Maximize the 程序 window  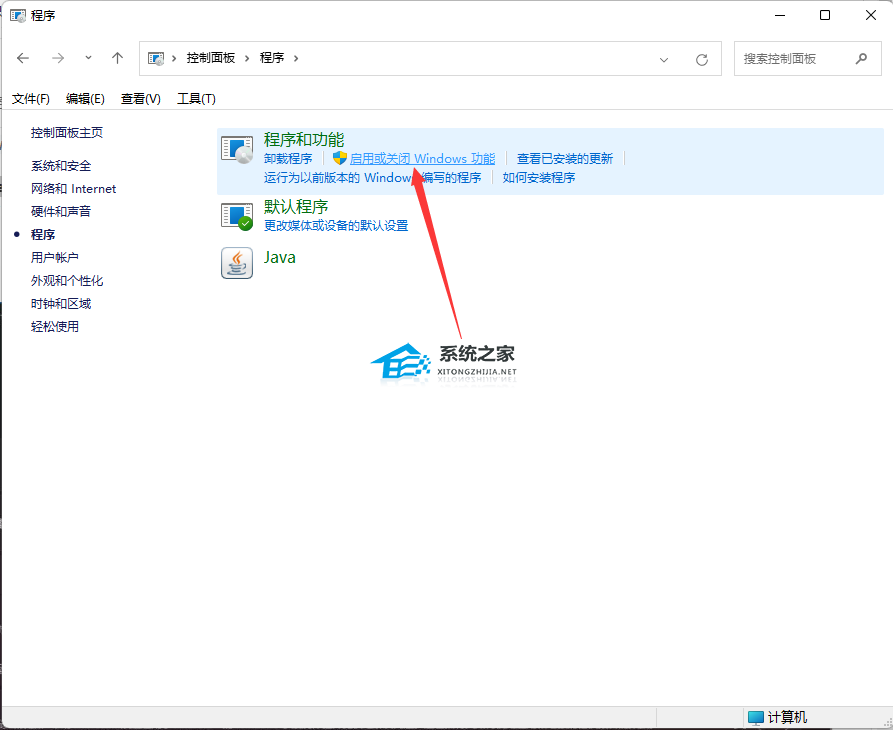pyautogui.click(x=825, y=15)
